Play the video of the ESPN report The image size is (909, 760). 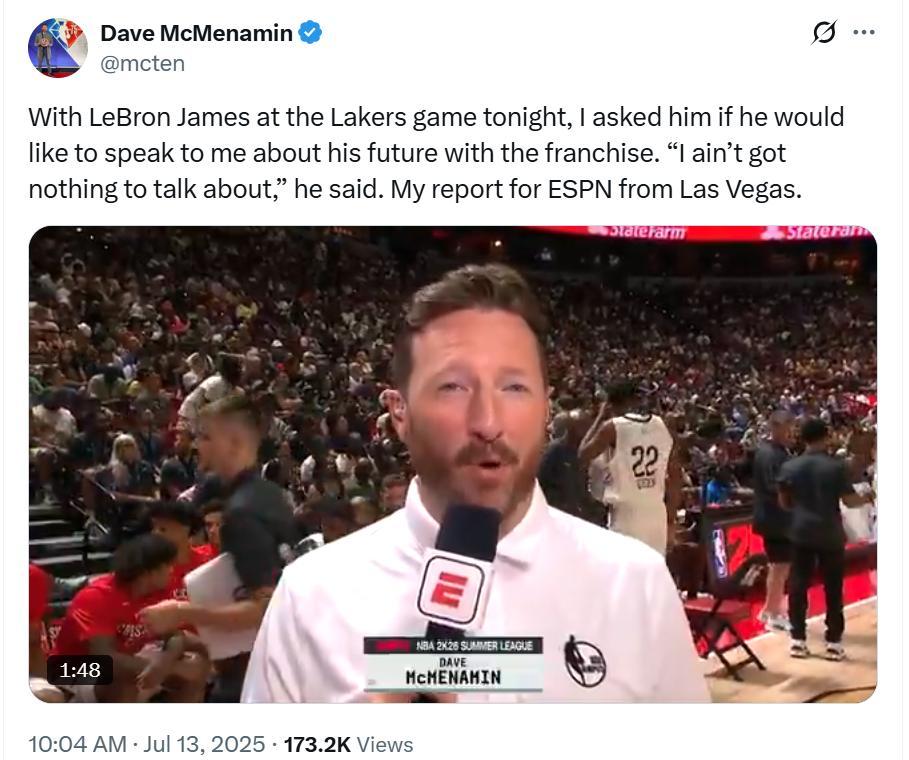pyautogui.click(x=453, y=464)
